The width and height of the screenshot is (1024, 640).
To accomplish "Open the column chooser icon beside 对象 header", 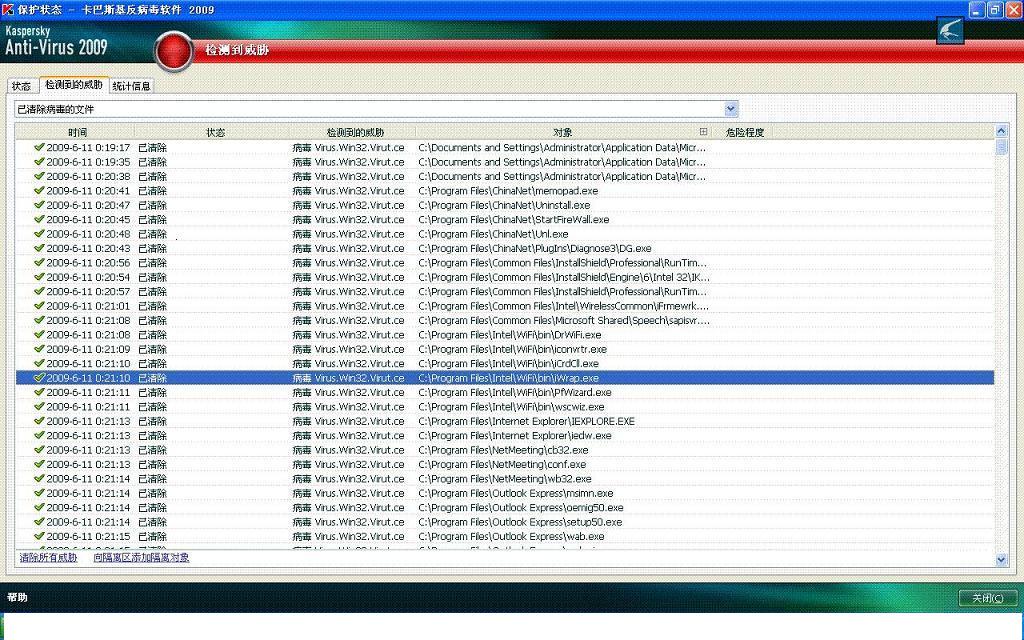I will (703, 131).
